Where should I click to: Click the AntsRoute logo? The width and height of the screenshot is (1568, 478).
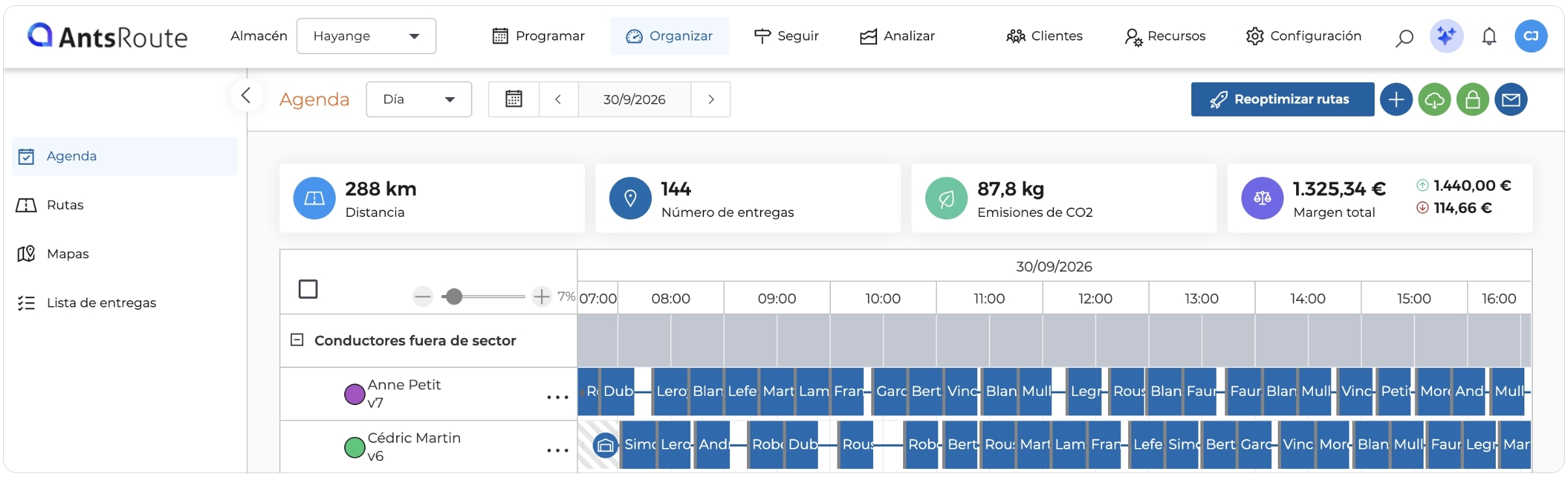[x=107, y=36]
